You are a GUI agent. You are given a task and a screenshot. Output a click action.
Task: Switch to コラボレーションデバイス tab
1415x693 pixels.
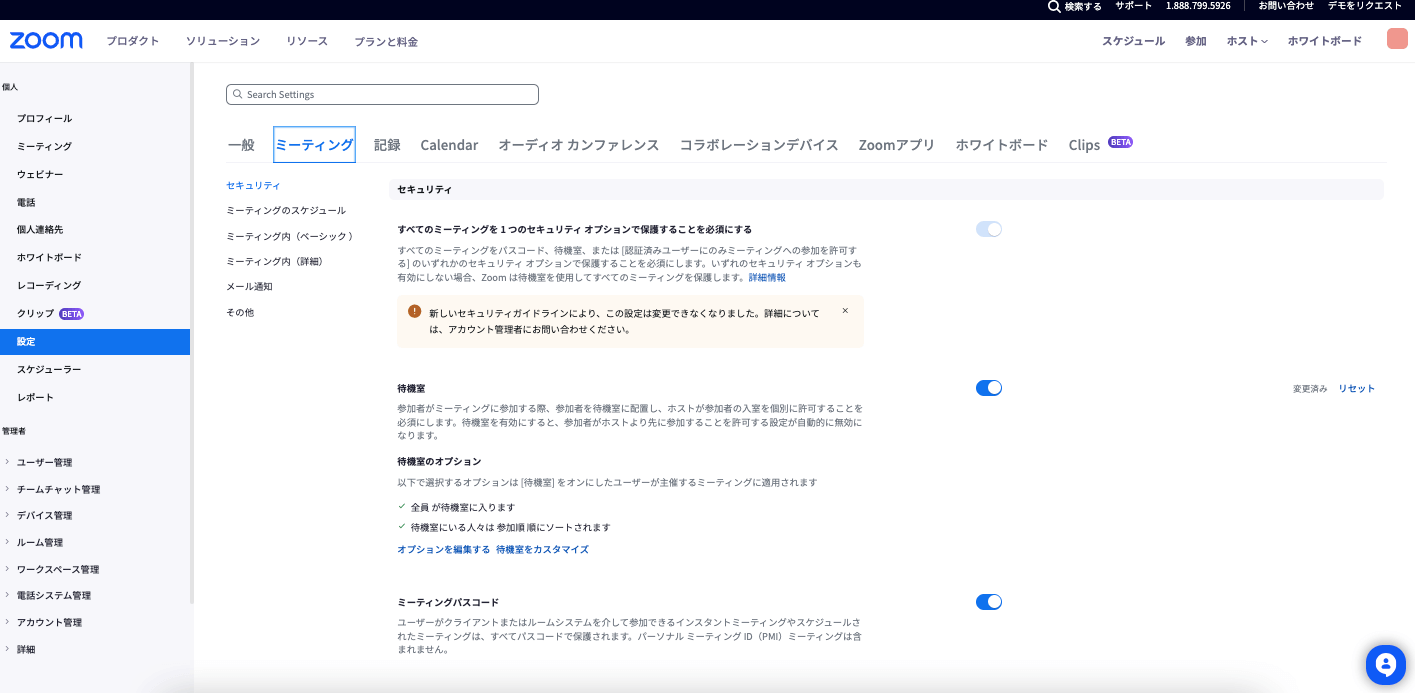coord(759,145)
